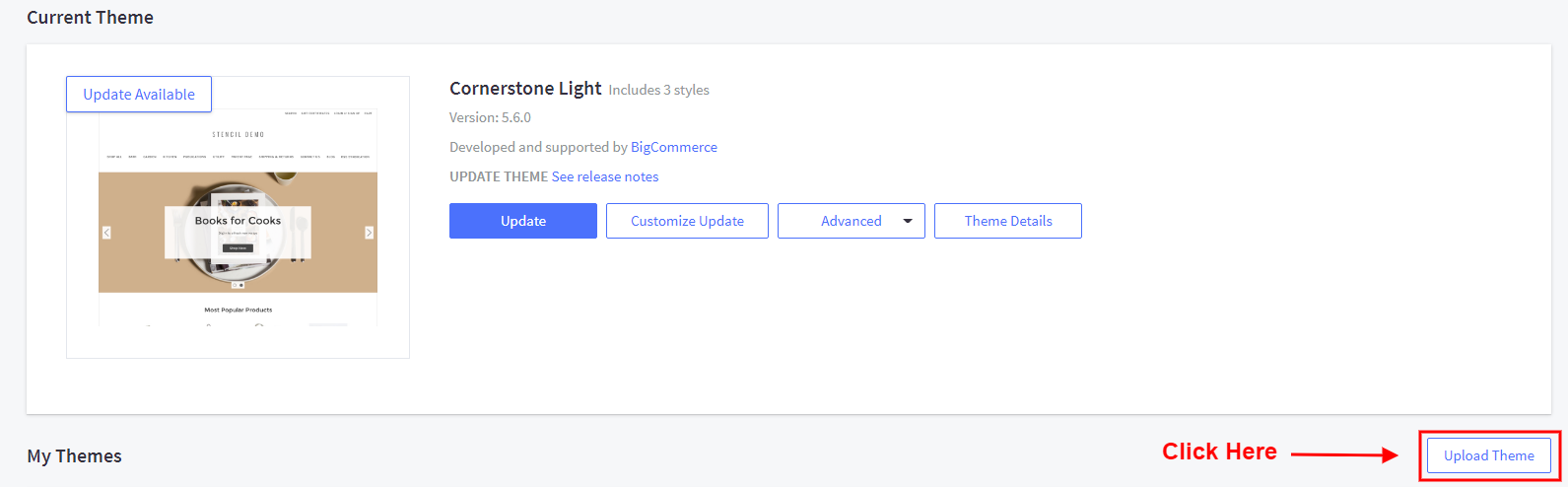The width and height of the screenshot is (1568, 487).
Task: Open the See release notes link
Action: click(x=605, y=176)
